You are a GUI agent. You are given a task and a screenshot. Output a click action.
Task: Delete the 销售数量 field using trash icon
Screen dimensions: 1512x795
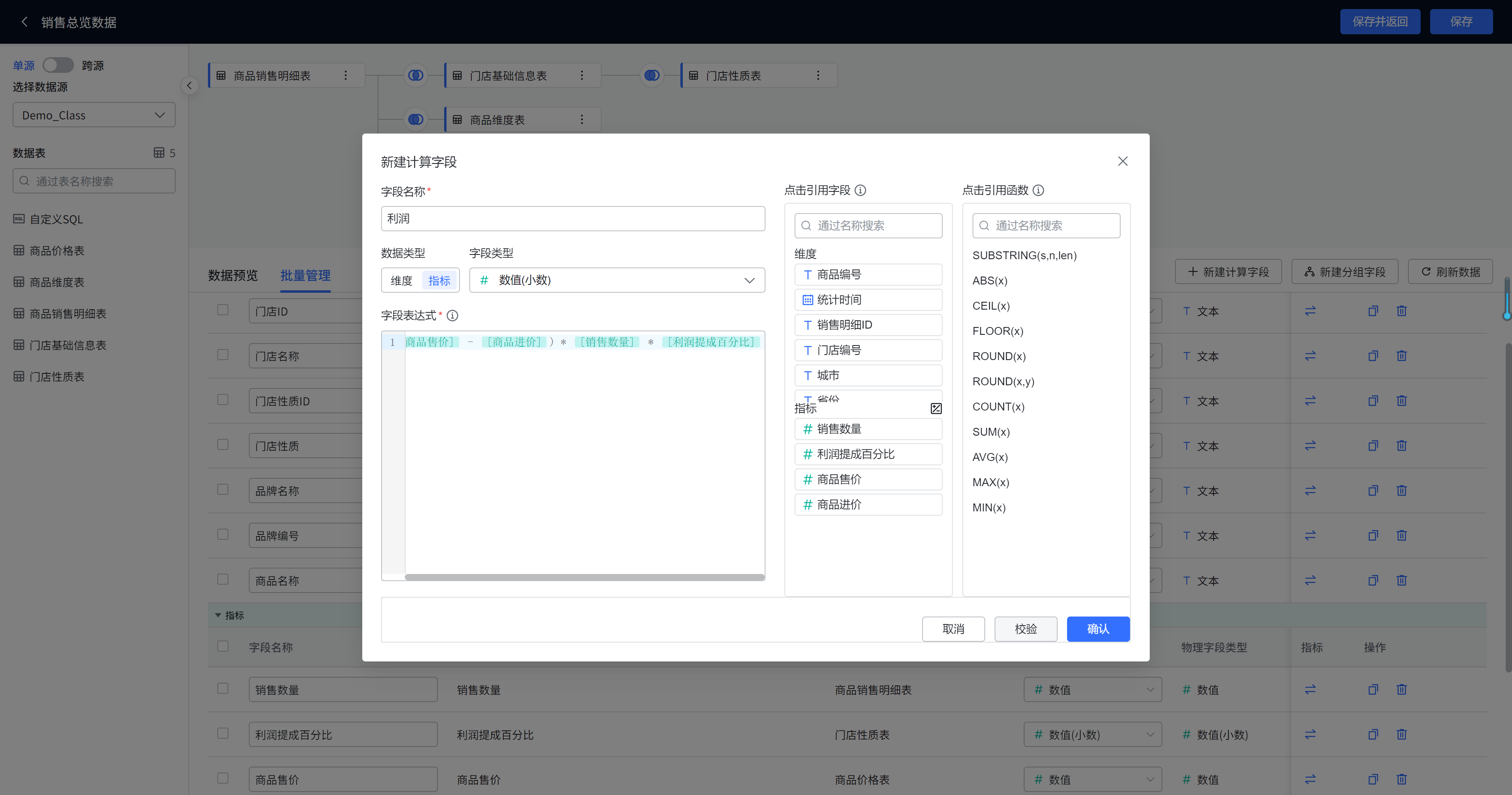coord(1402,689)
